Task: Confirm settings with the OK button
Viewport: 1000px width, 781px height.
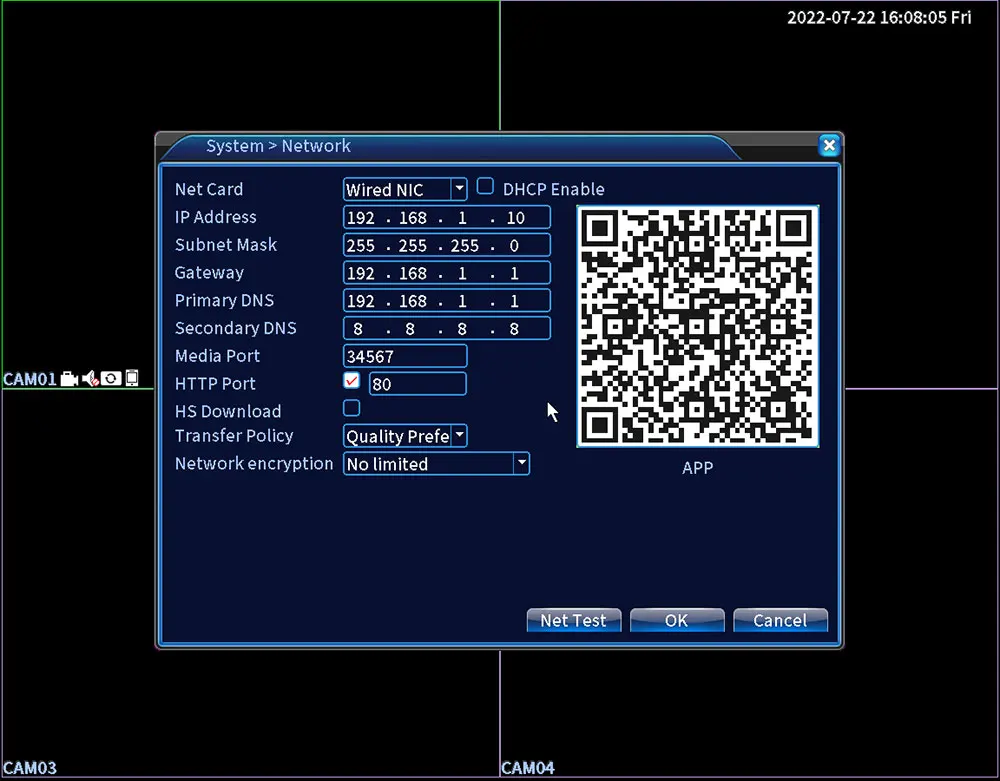Action: (677, 620)
